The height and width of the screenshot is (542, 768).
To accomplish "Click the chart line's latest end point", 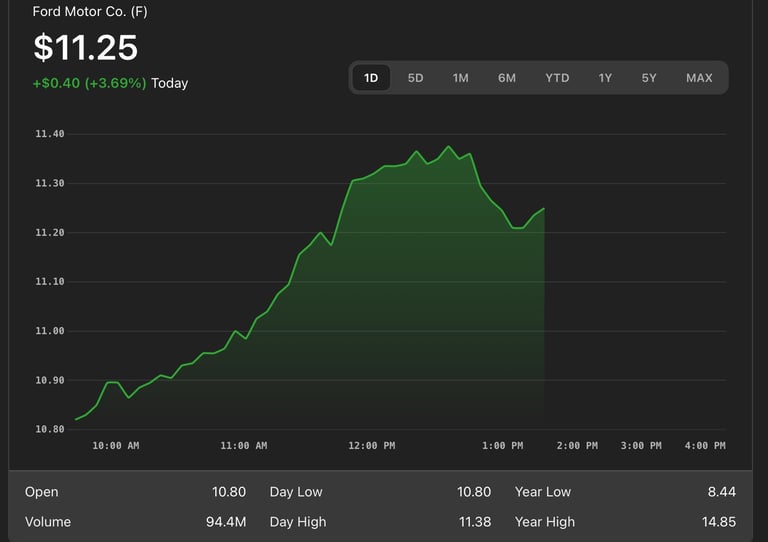I will click(544, 208).
